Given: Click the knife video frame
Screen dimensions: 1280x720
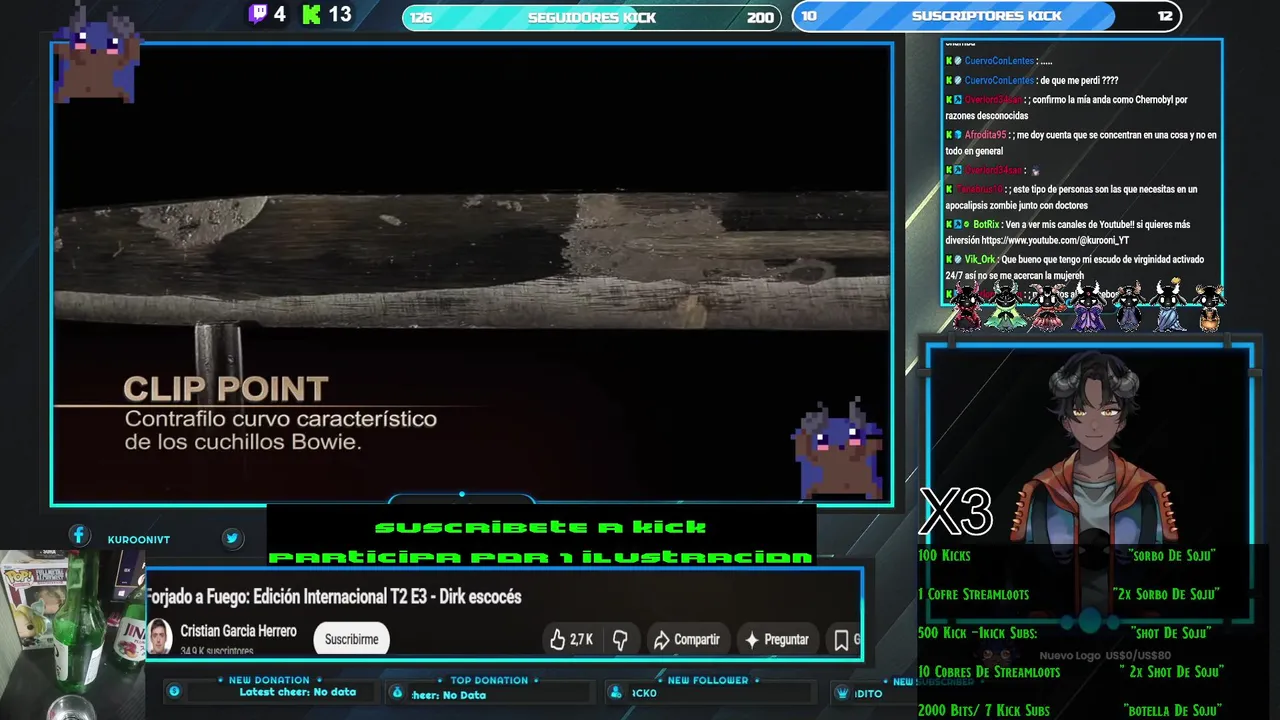Looking at the screenshot, I should [x=471, y=274].
